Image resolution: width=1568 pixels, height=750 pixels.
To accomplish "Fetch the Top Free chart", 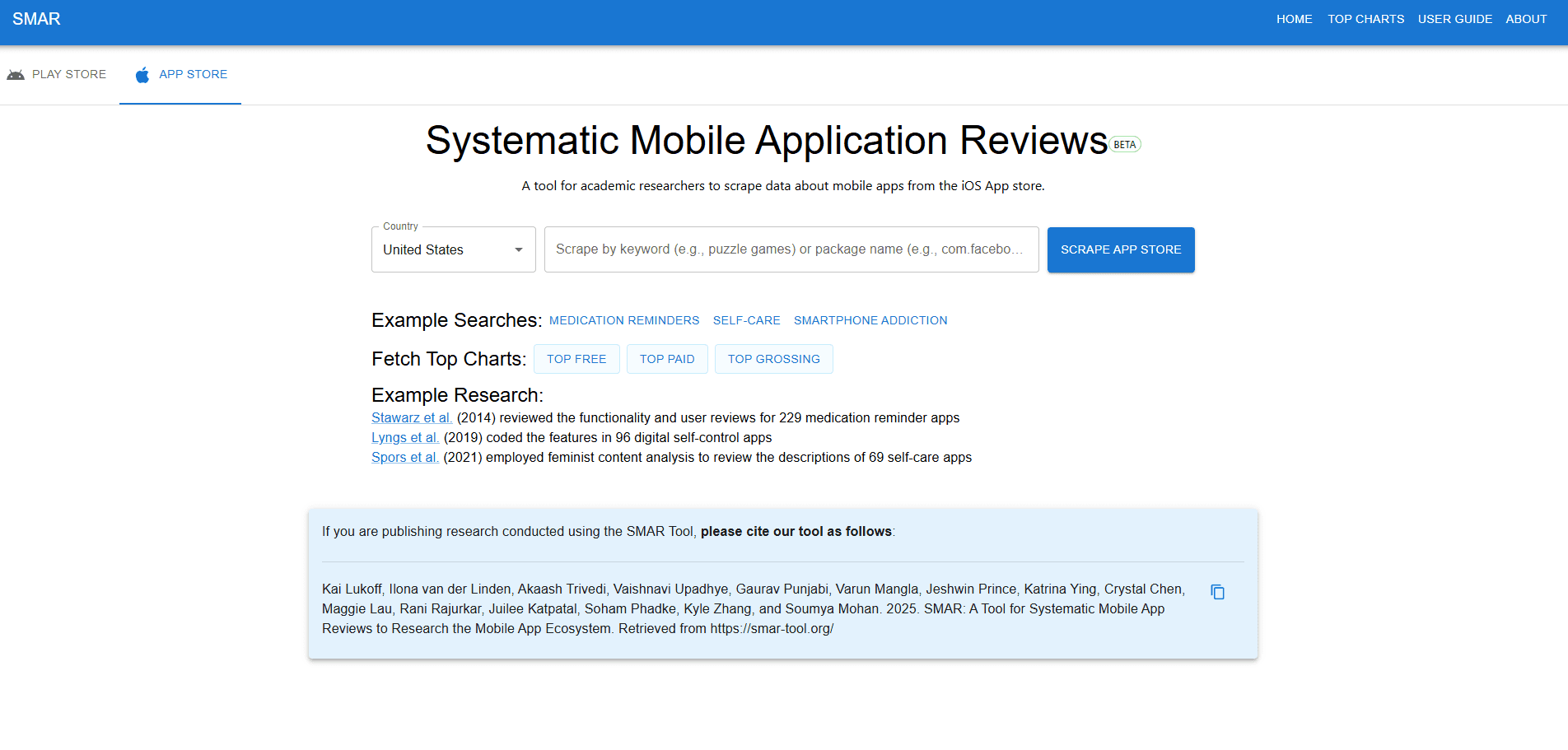I will (576, 359).
